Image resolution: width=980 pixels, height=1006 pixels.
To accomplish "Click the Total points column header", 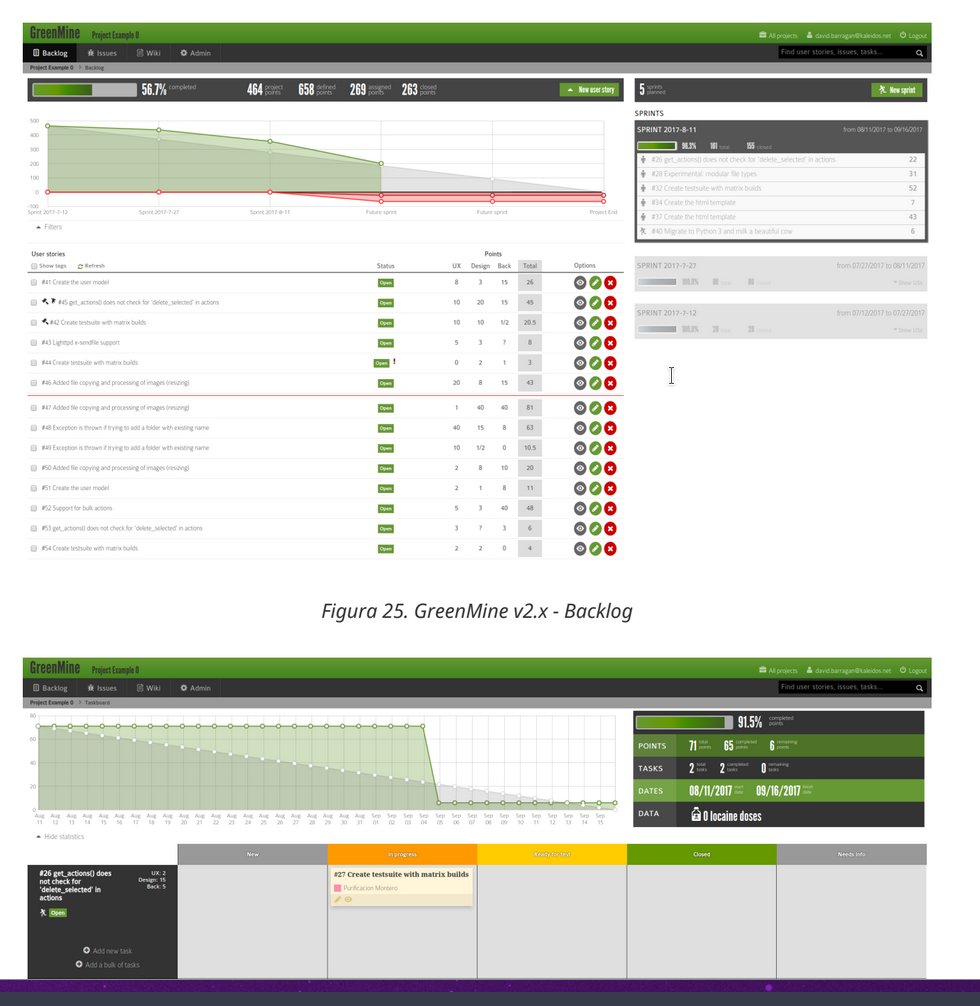I will click(529, 266).
